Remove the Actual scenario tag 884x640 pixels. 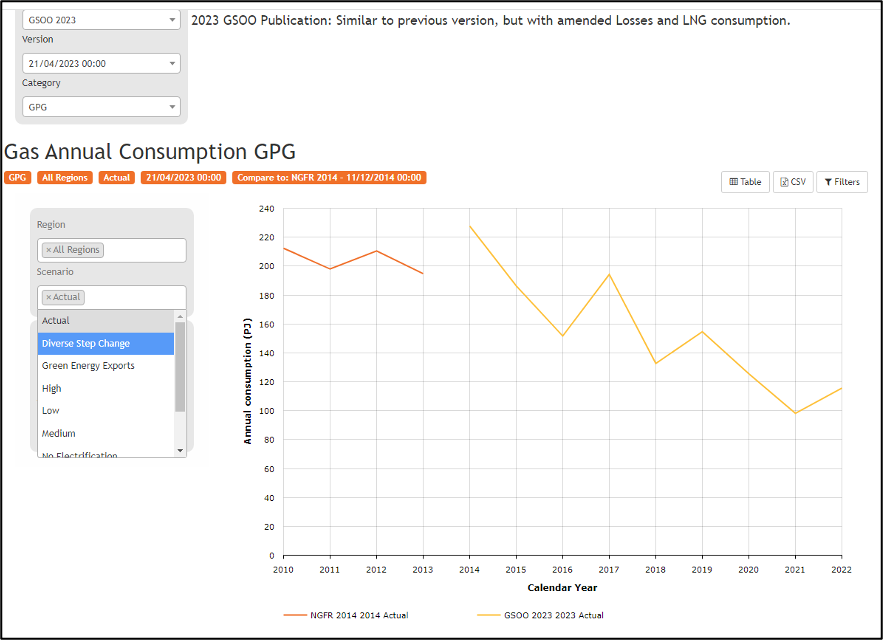point(48,297)
